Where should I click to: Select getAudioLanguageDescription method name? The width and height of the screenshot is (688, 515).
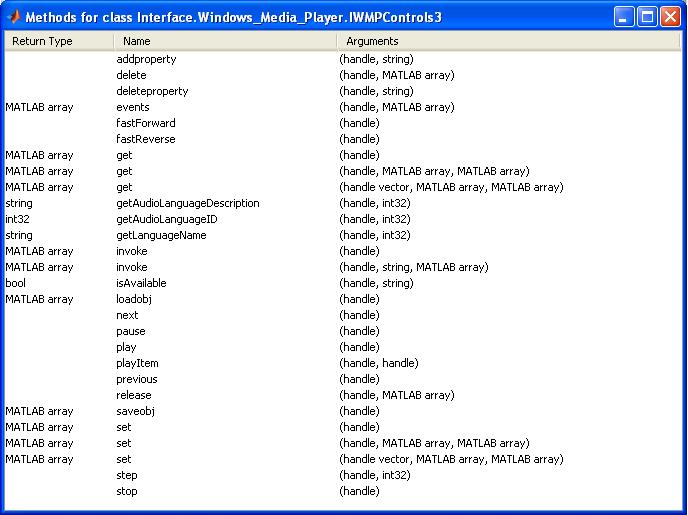188,204
